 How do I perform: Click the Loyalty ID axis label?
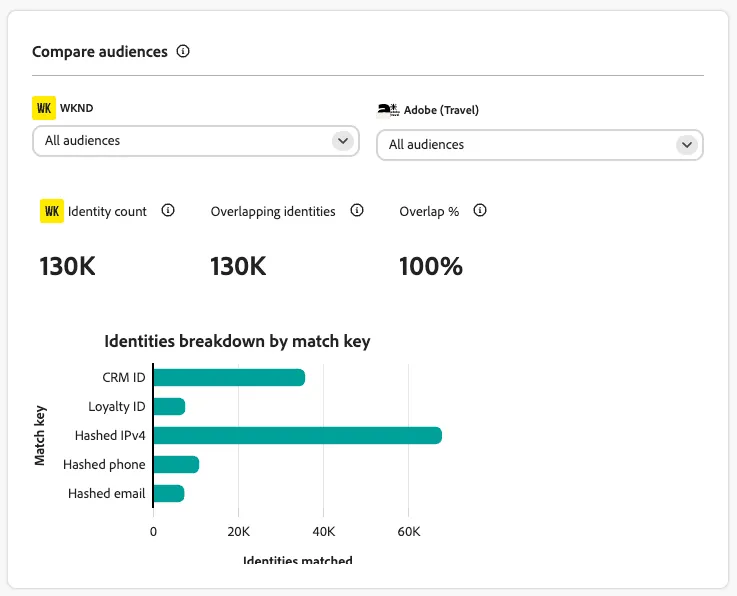tap(117, 407)
